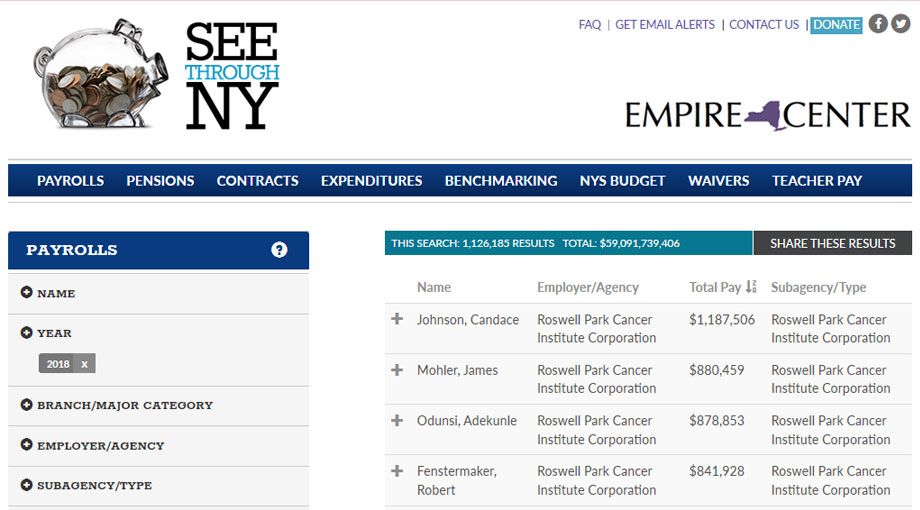Click the See Through NY piggy bank logo
The height and width of the screenshot is (510, 920).
[157, 74]
